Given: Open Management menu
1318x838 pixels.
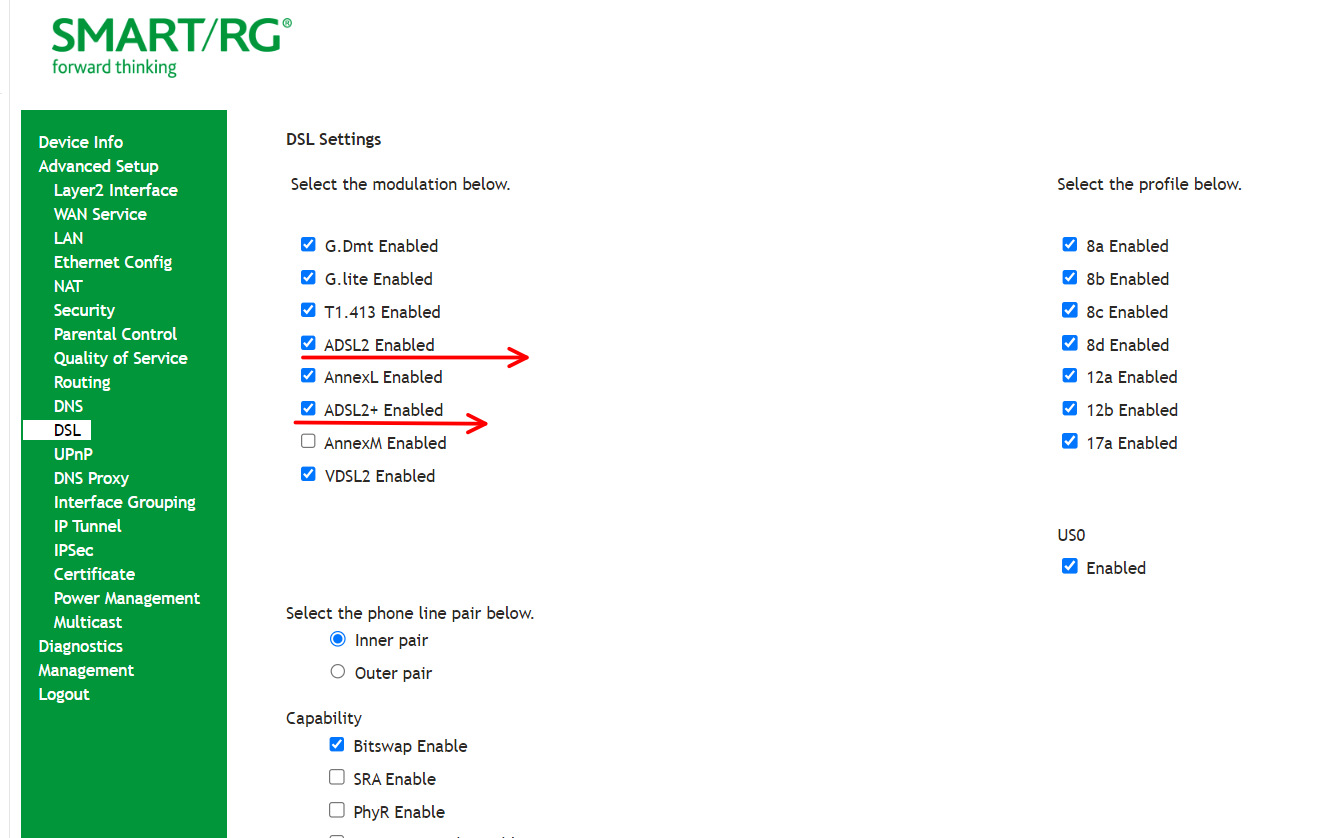Looking at the screenshot, I should pyautogui.click(x=86, y=670).
